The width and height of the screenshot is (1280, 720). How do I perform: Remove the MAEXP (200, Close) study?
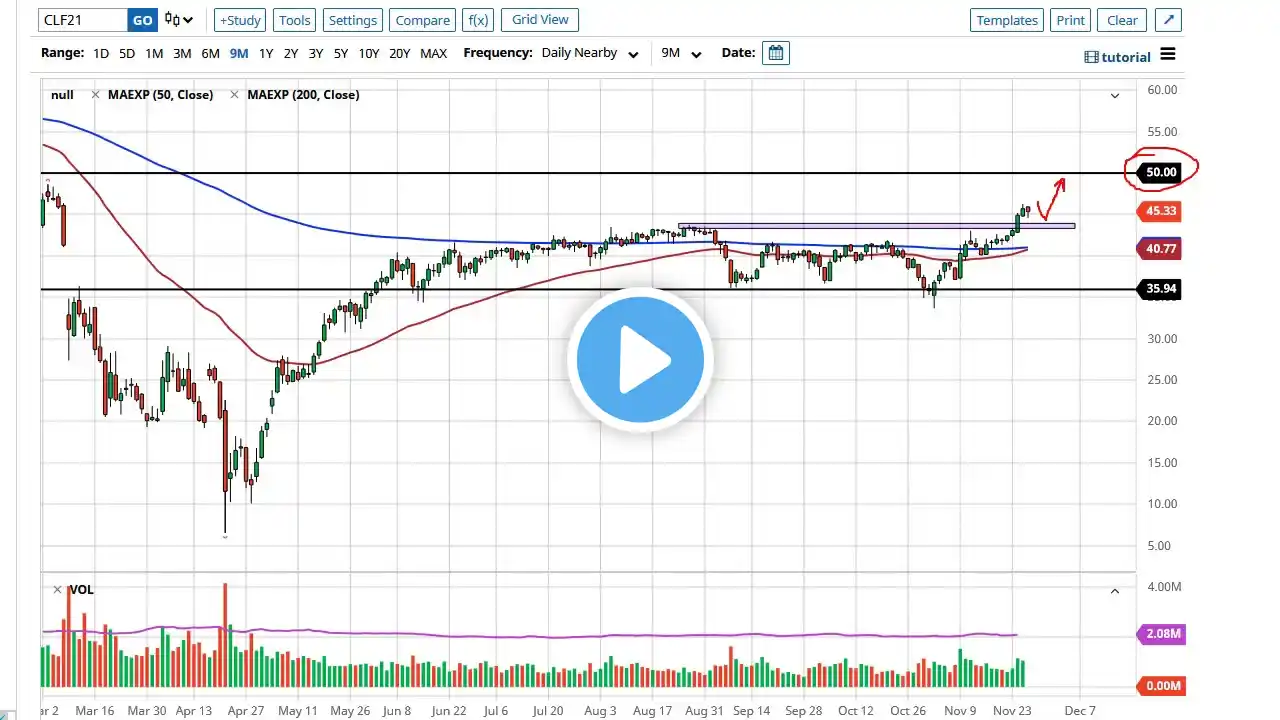tap(234, 95)
